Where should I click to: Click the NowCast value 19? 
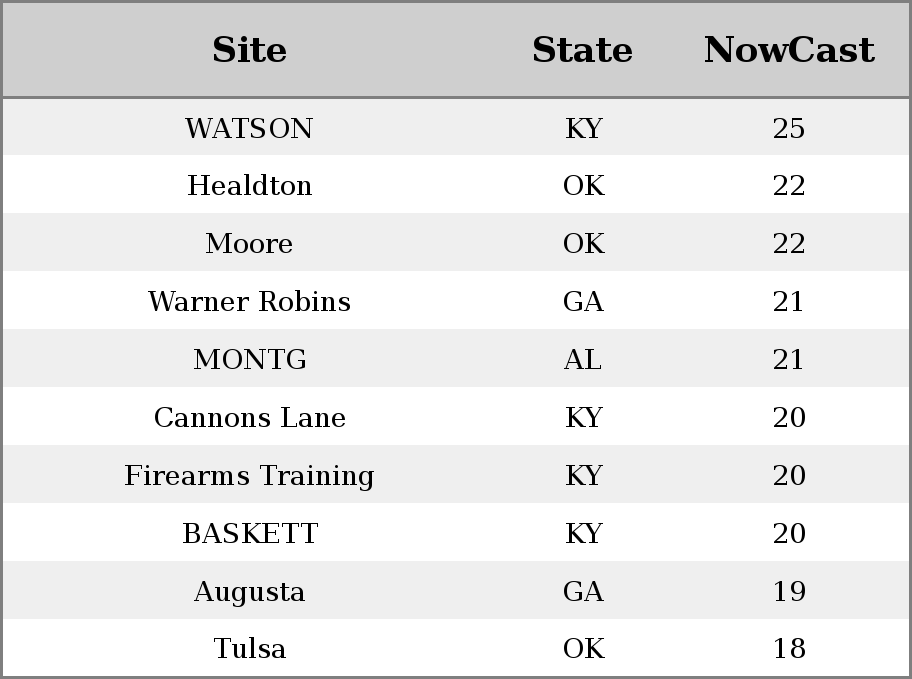(789, 591)
